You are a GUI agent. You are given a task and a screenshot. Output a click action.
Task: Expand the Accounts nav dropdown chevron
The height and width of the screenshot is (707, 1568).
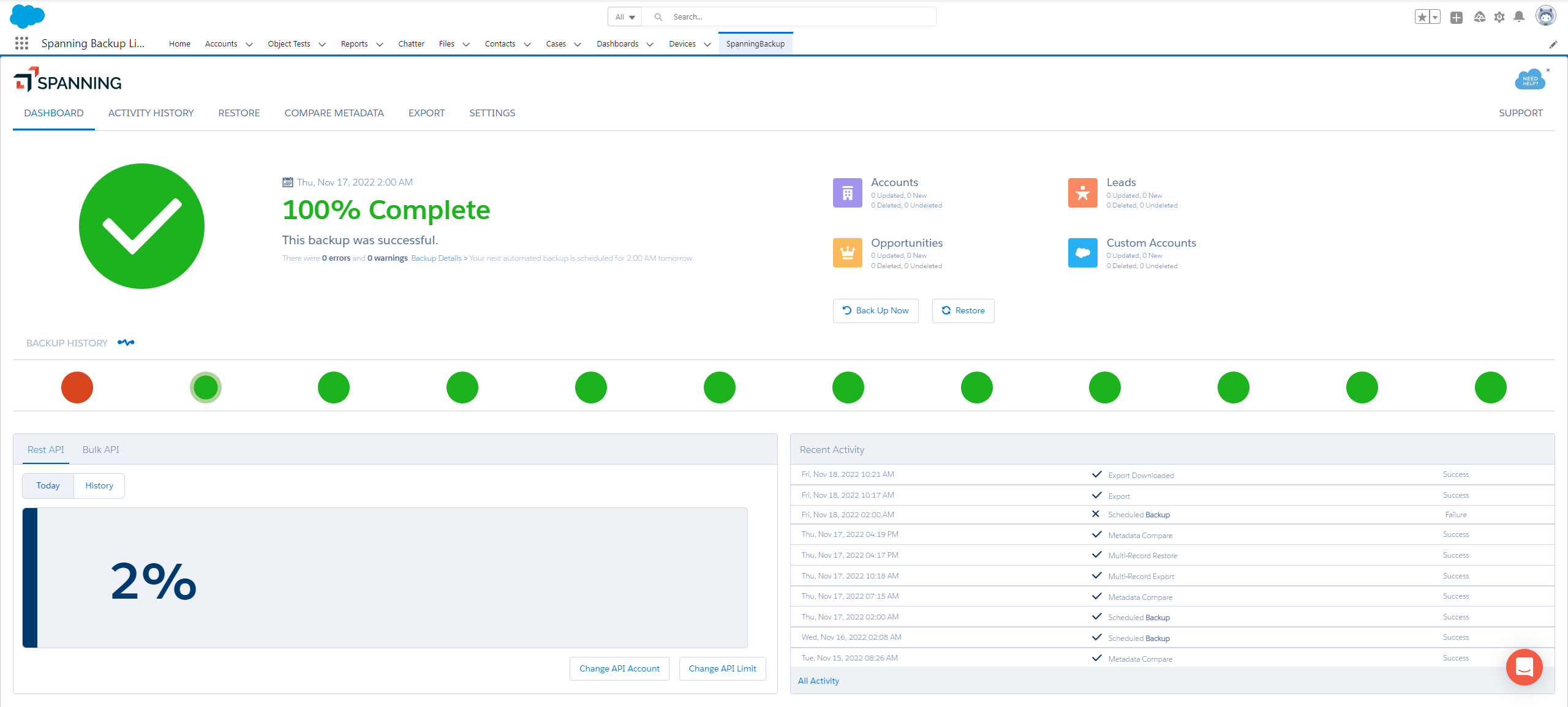coord(249,44)
